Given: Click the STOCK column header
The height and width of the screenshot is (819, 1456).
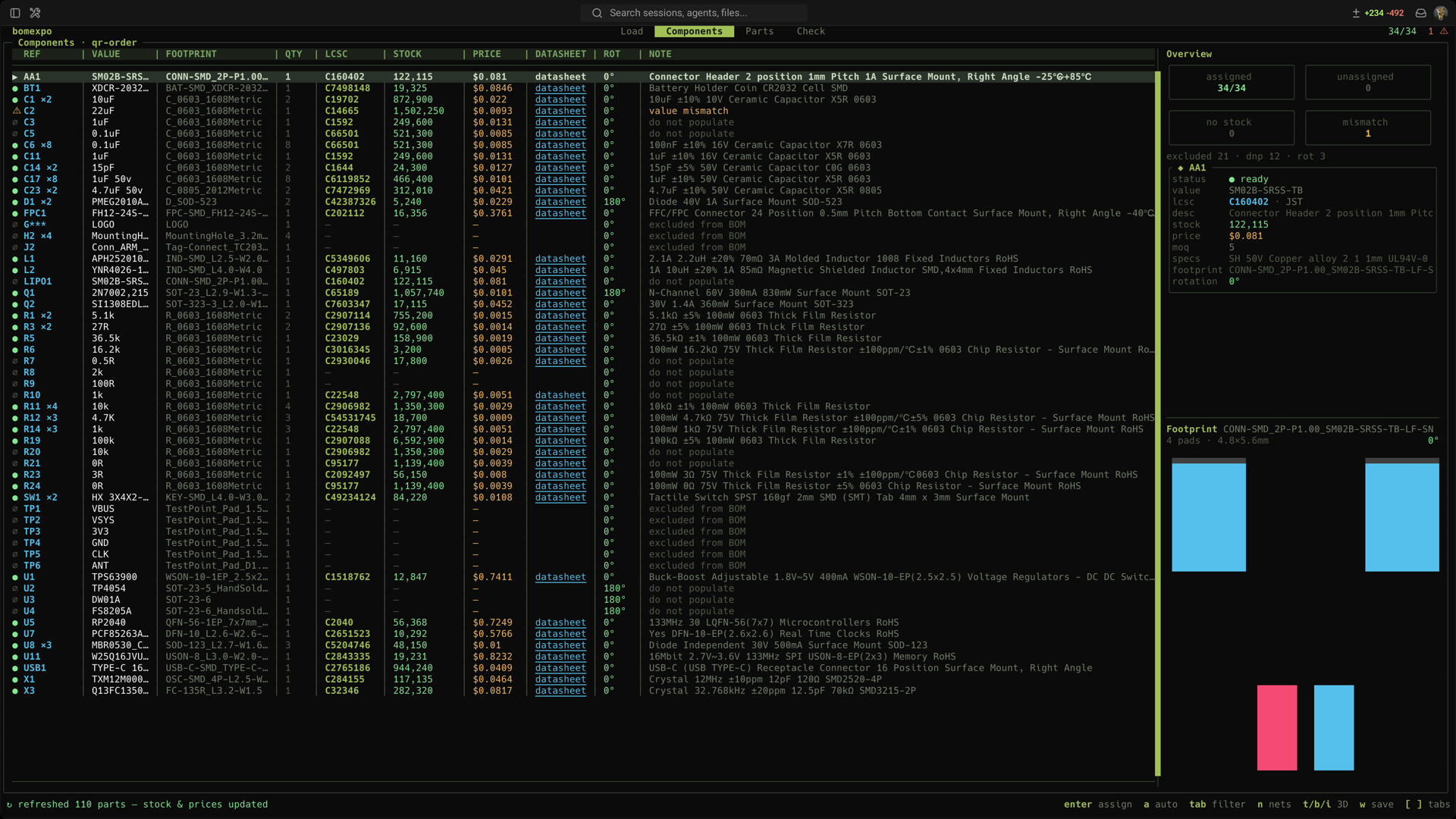Looking at the screenshot, I should [x=407, y=54].
